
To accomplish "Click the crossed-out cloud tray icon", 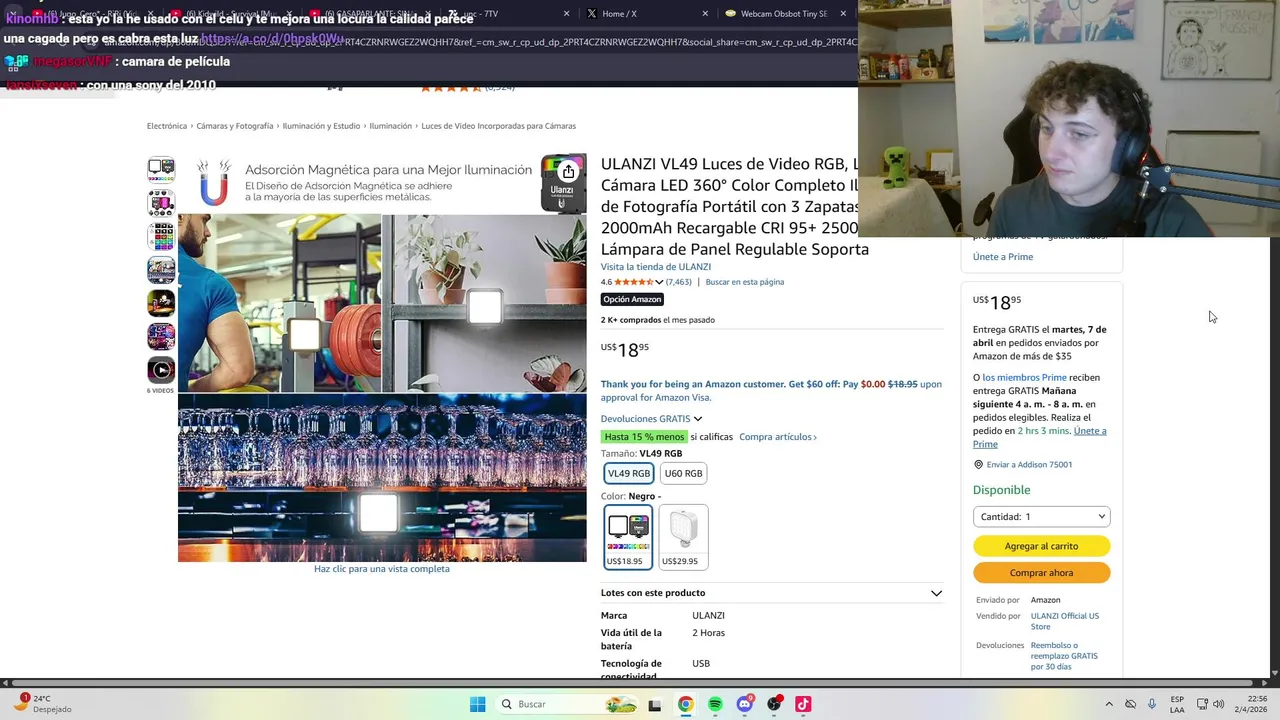I will 1130,704.
